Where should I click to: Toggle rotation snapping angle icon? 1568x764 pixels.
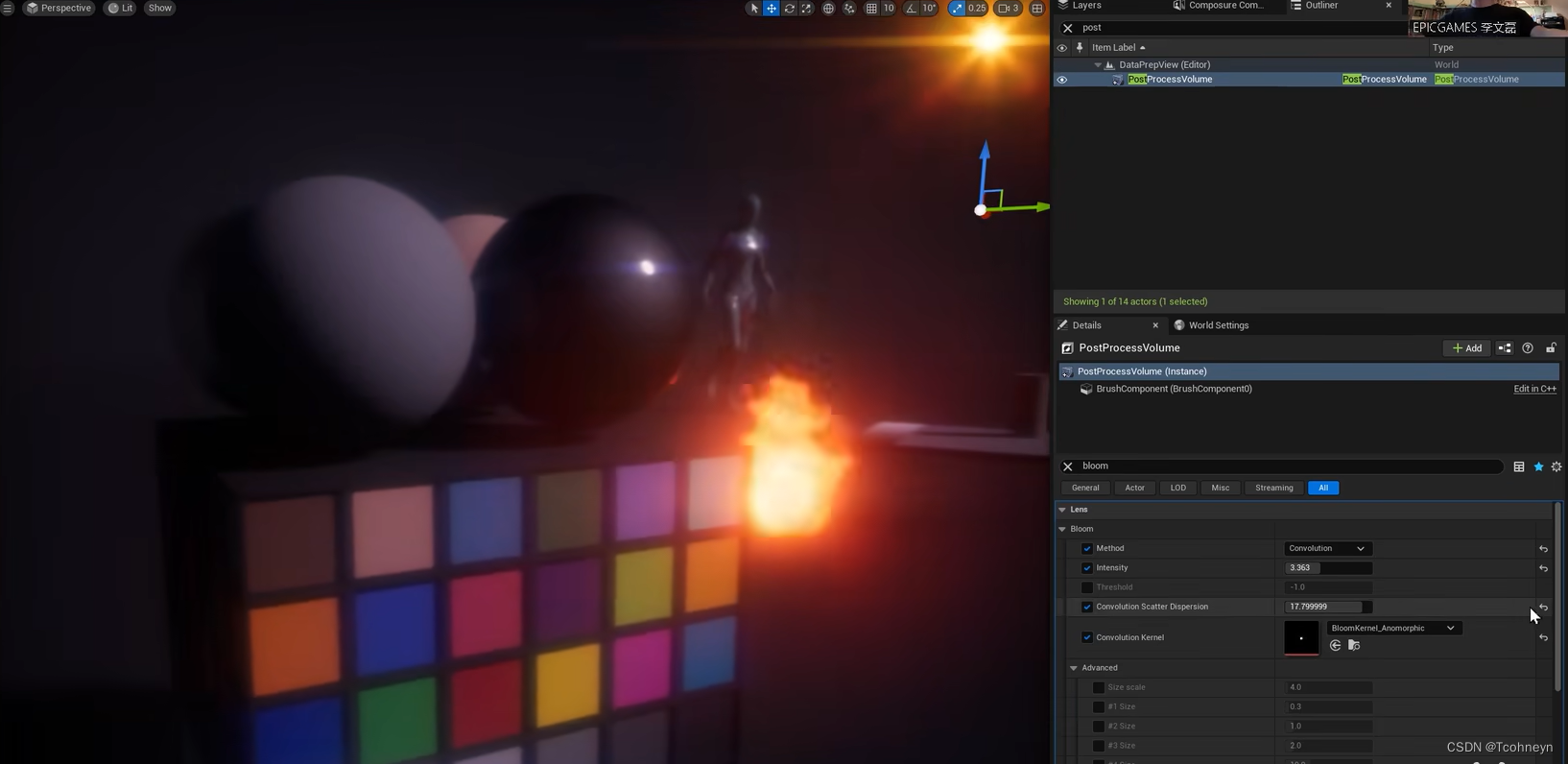click(911, 9)
